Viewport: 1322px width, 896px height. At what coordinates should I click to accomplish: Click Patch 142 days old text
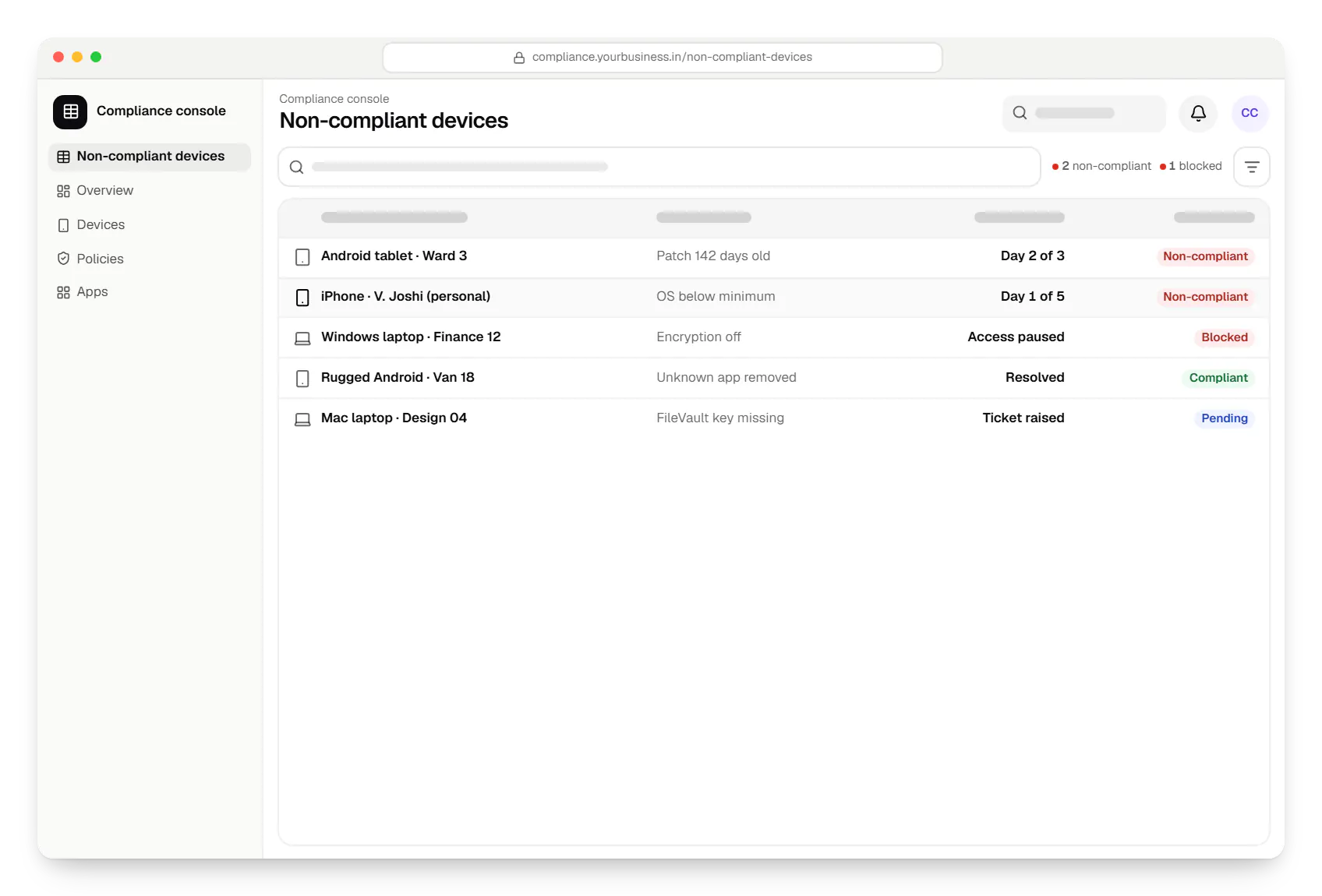[x=713, y=256]
